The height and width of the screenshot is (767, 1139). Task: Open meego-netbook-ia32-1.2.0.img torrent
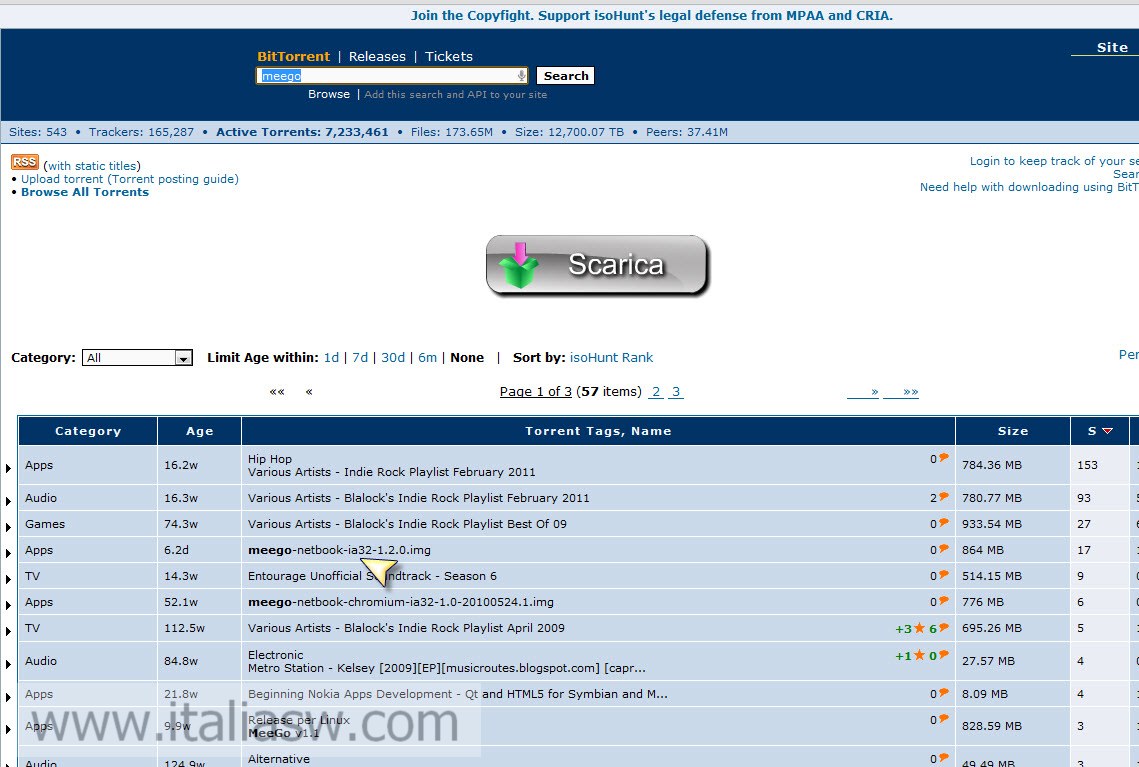coord(339,550)
